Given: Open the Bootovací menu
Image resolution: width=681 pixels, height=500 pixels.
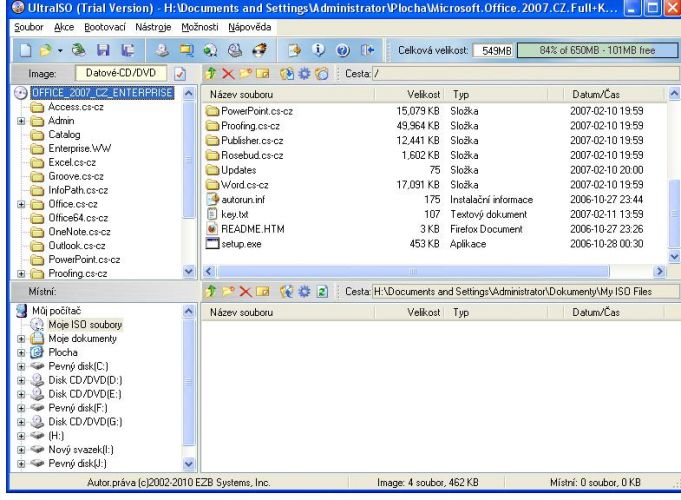Looking at the screenshot, I should point(105,27).
